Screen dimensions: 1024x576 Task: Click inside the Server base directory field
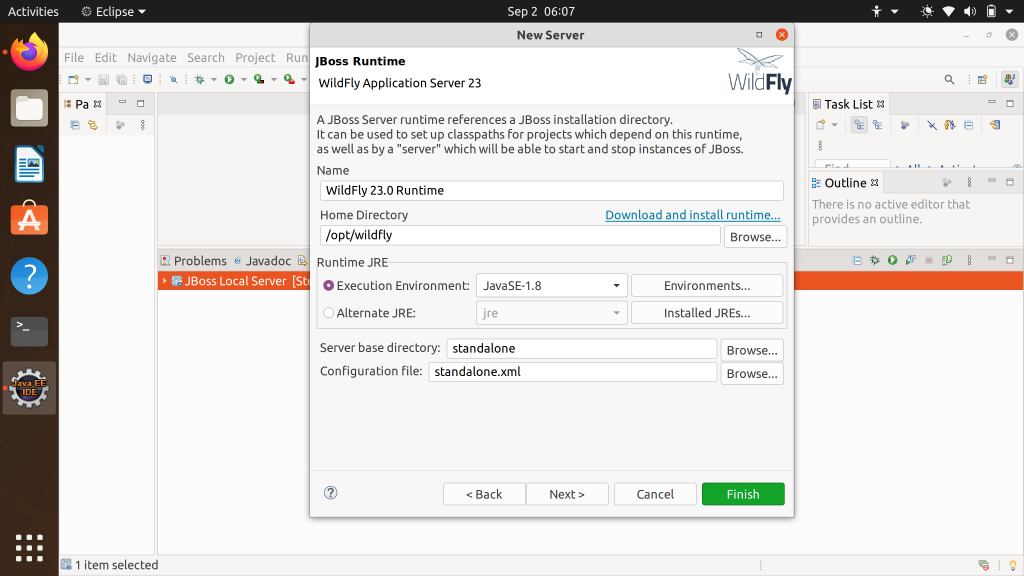pos(580,350)
